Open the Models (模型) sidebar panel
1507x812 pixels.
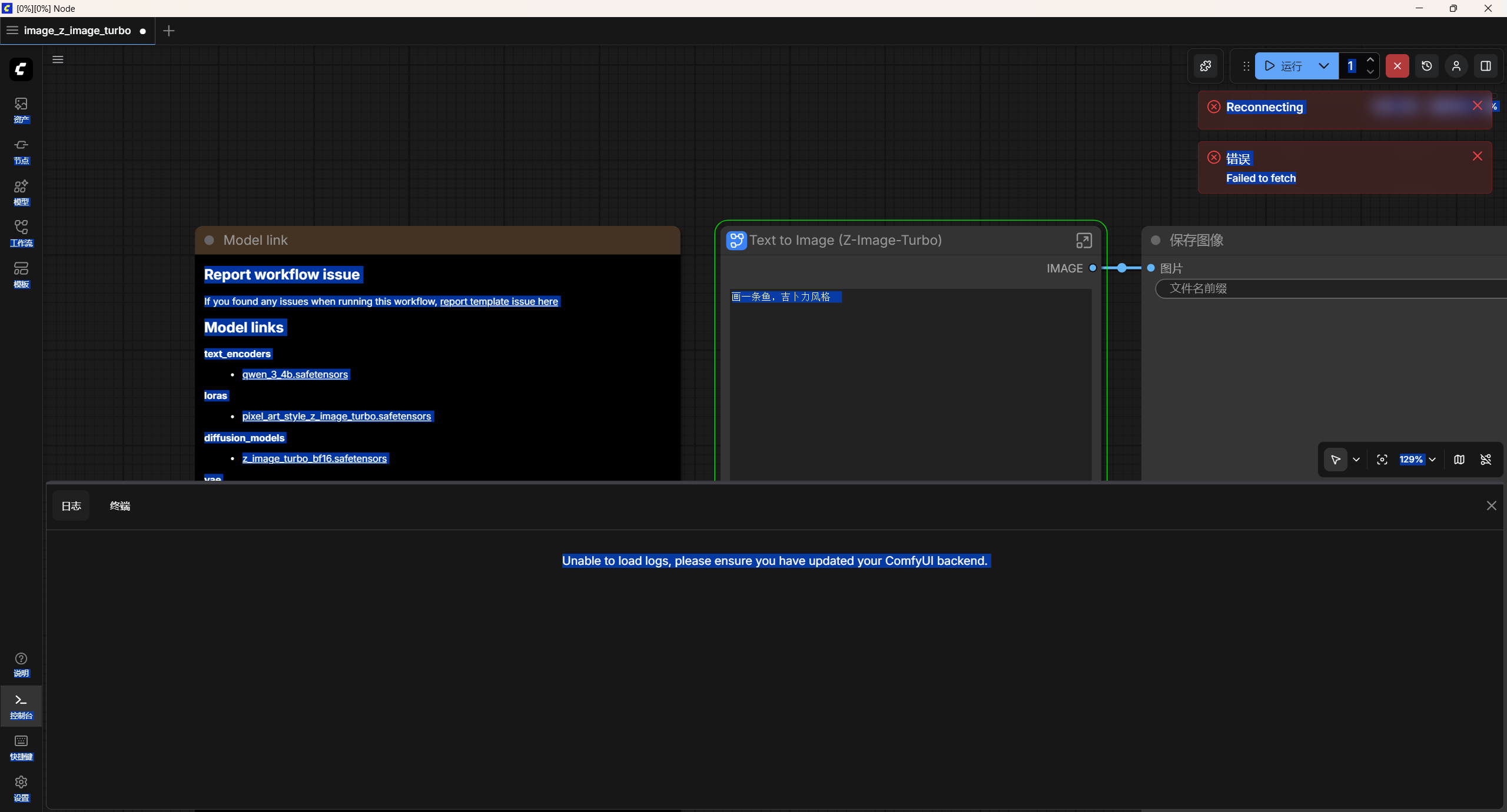[21, 193]
